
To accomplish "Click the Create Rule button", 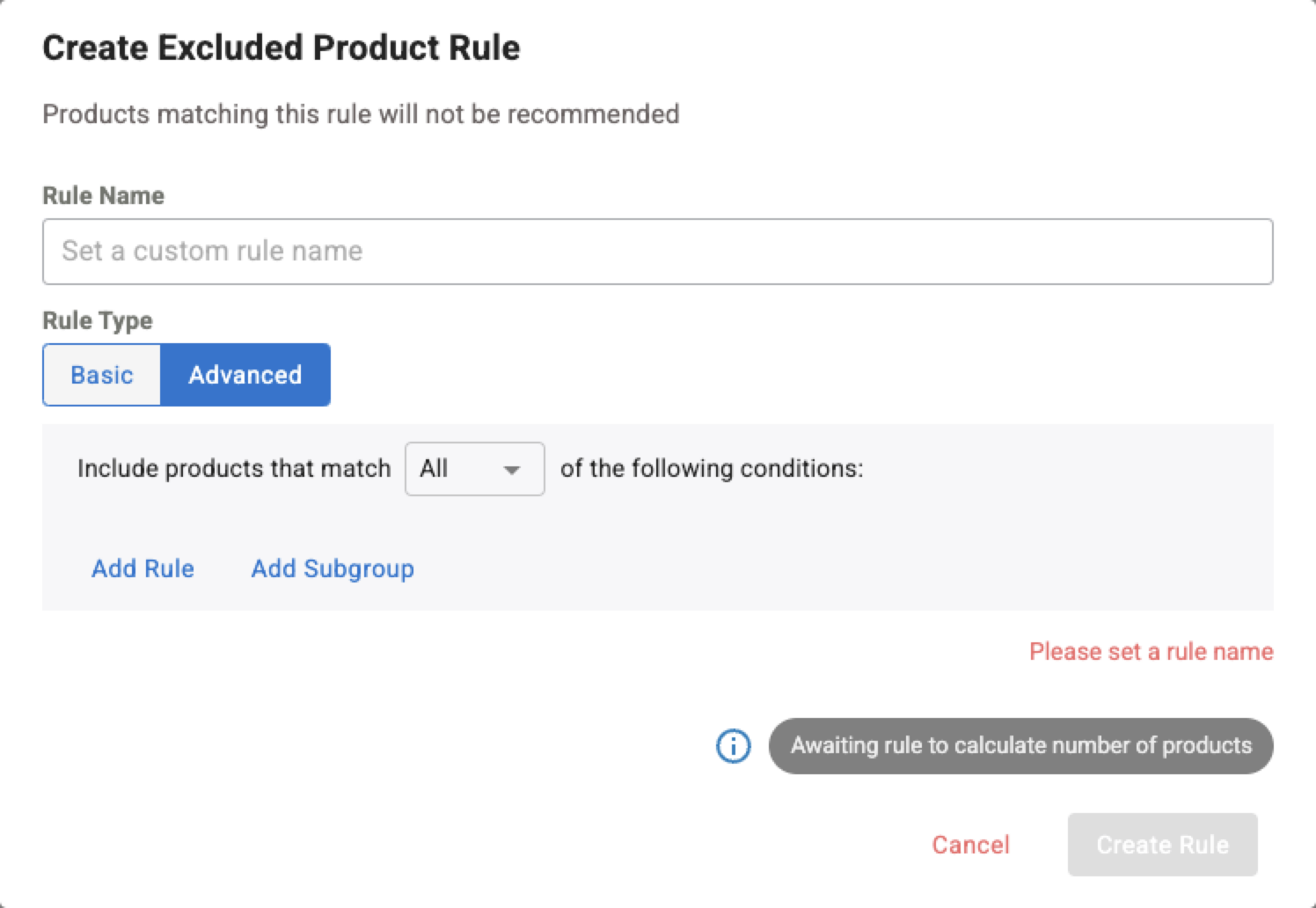I will (1162, 845).
